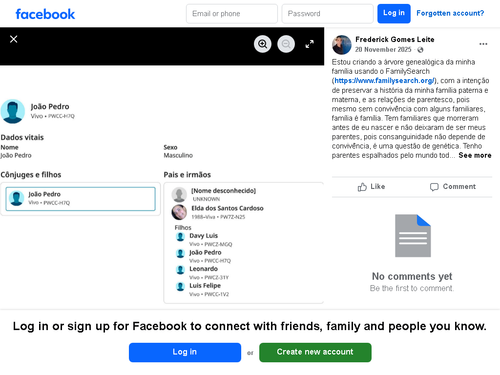Click the facebook logo

click(x=45, y=14)
